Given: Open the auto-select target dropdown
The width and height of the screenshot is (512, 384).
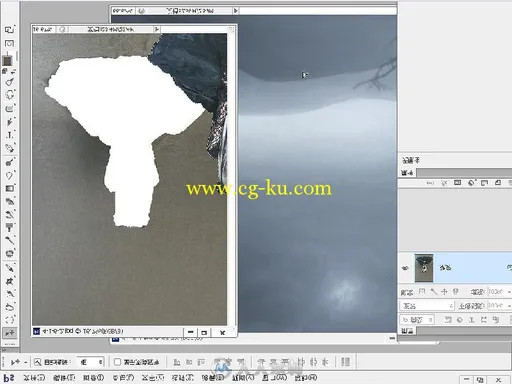Looking at the screenshot, I should (90, 362).
